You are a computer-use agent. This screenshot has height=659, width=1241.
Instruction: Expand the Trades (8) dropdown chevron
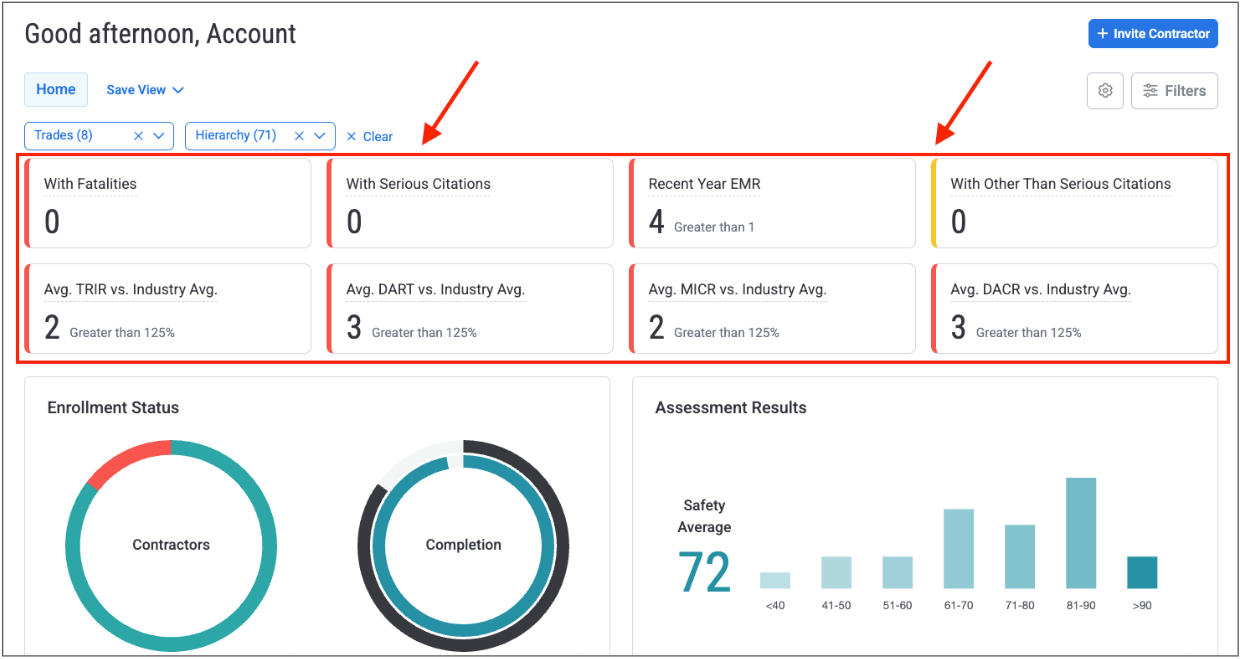click(159, 136)
